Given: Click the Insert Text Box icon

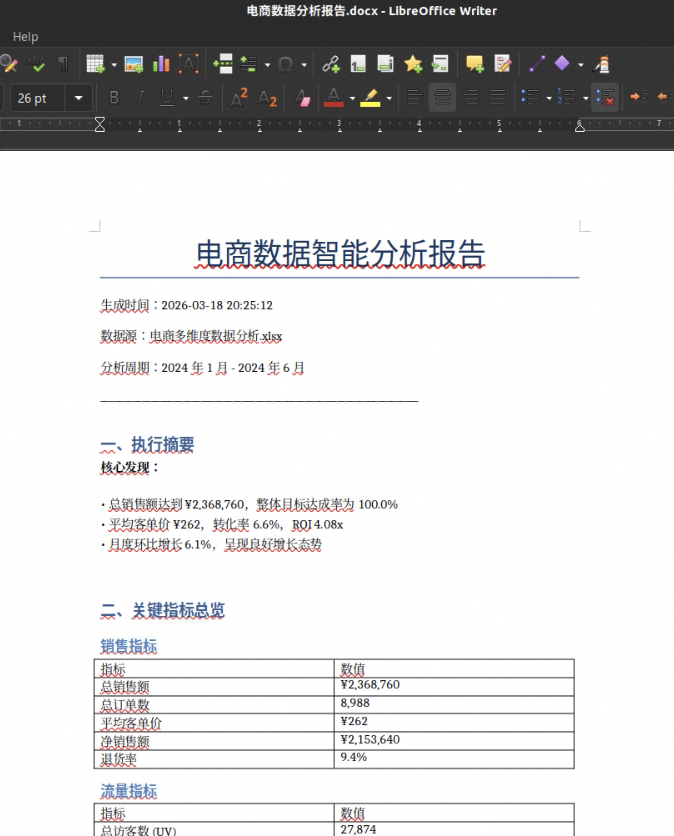Looking at the screenshot, I should 188,65.
